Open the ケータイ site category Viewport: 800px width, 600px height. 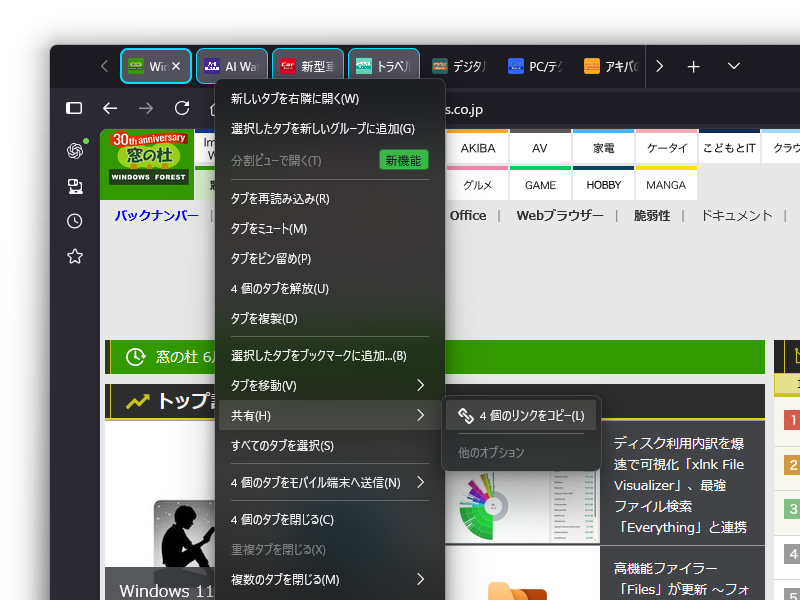click(x=667, y=147)
